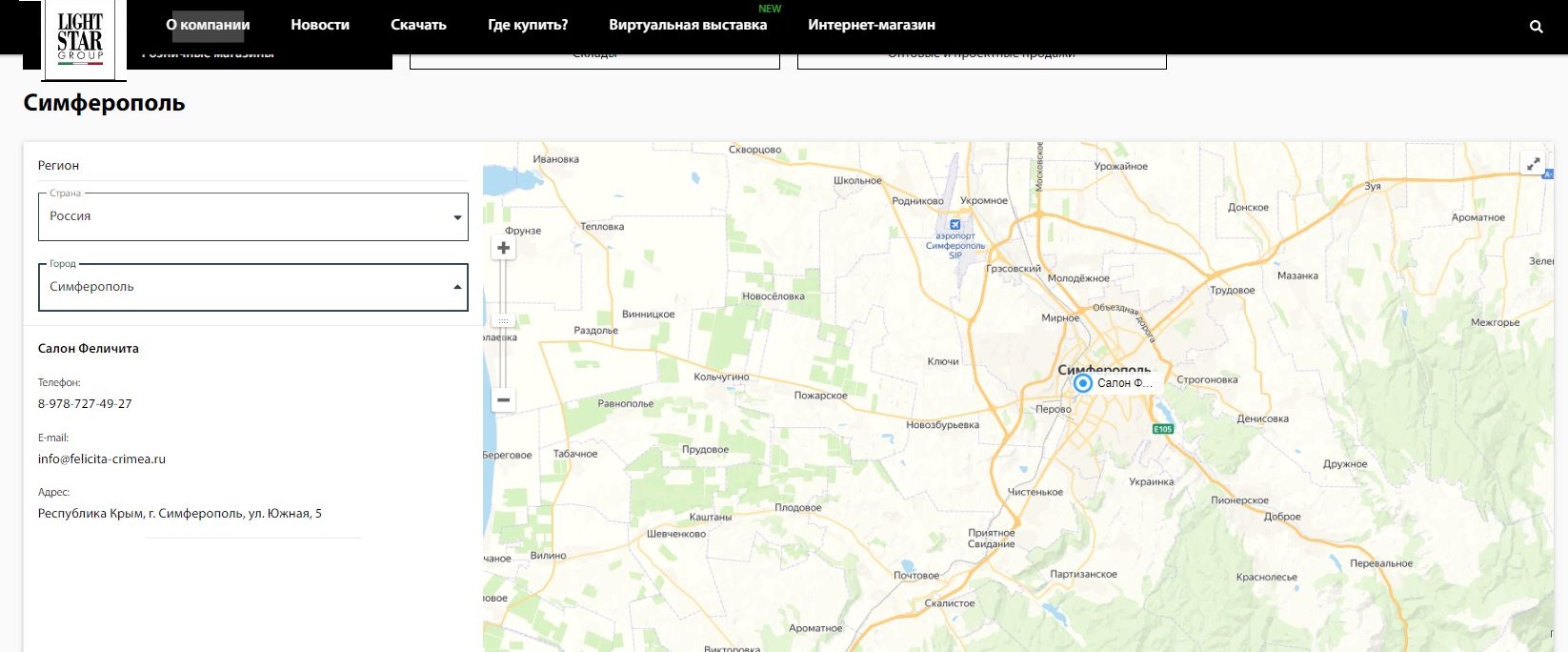Open the Новости menu item

(x=320, y=25)
